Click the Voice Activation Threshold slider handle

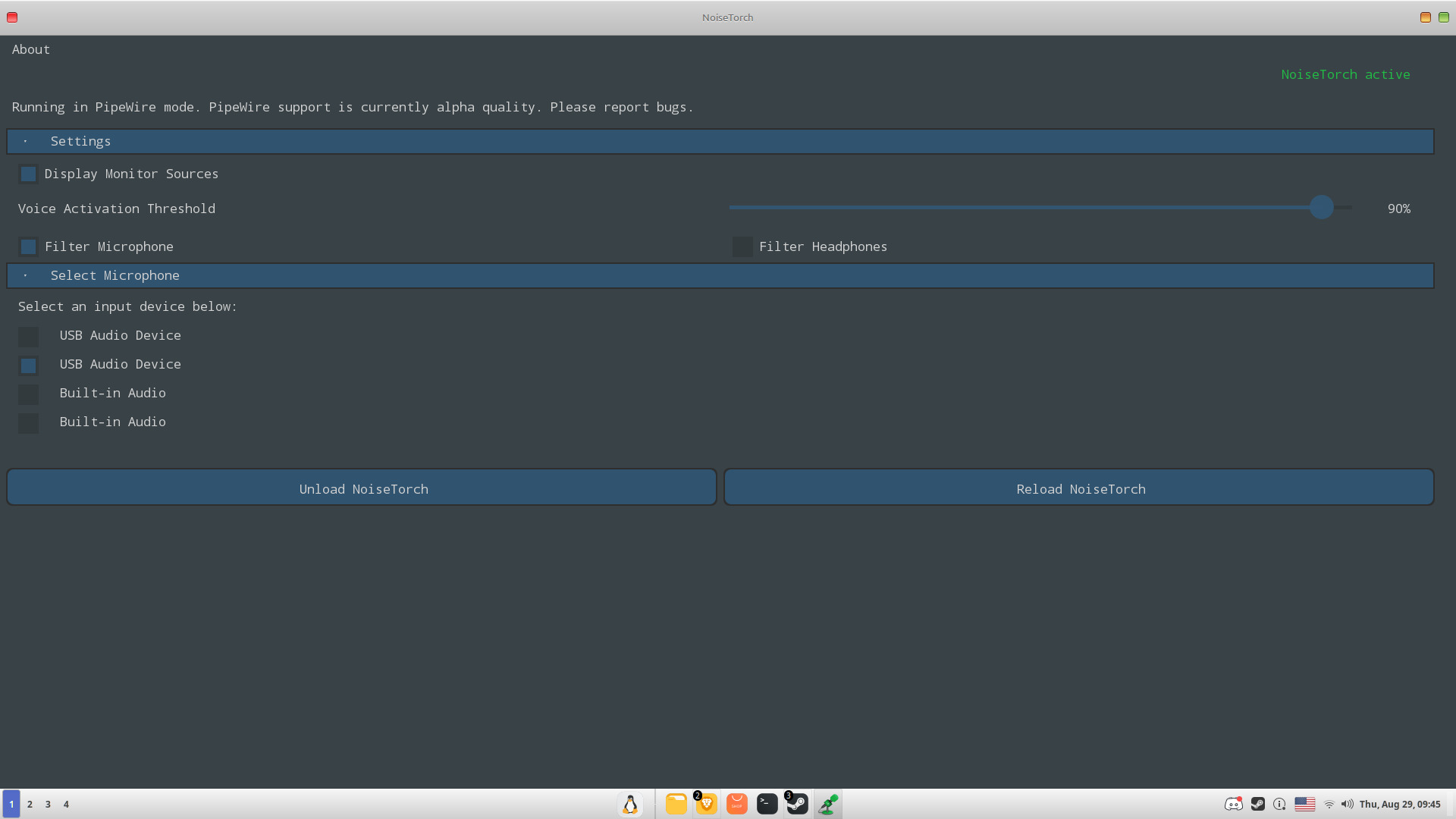pyautogui.click(x=1321, y=208)
